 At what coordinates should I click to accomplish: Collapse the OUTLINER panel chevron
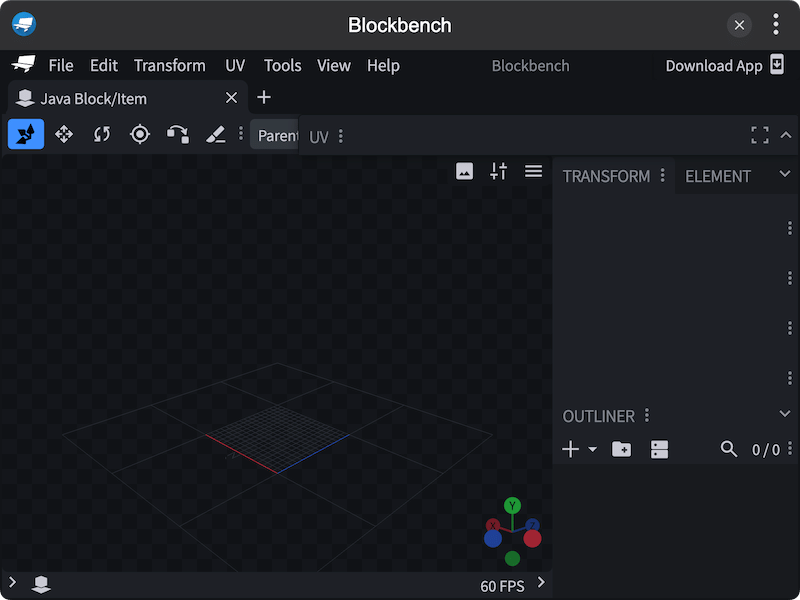pyautogui.click(x=785, y=413)
